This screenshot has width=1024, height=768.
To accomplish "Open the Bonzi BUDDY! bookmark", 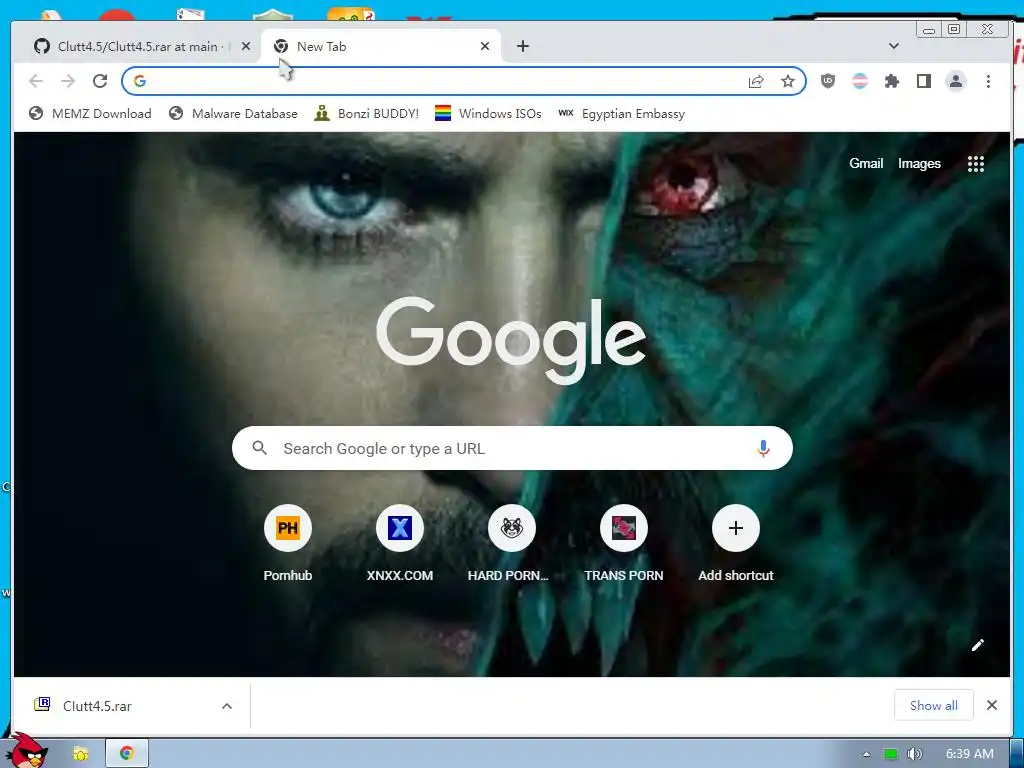I will [x=366, y=114].
